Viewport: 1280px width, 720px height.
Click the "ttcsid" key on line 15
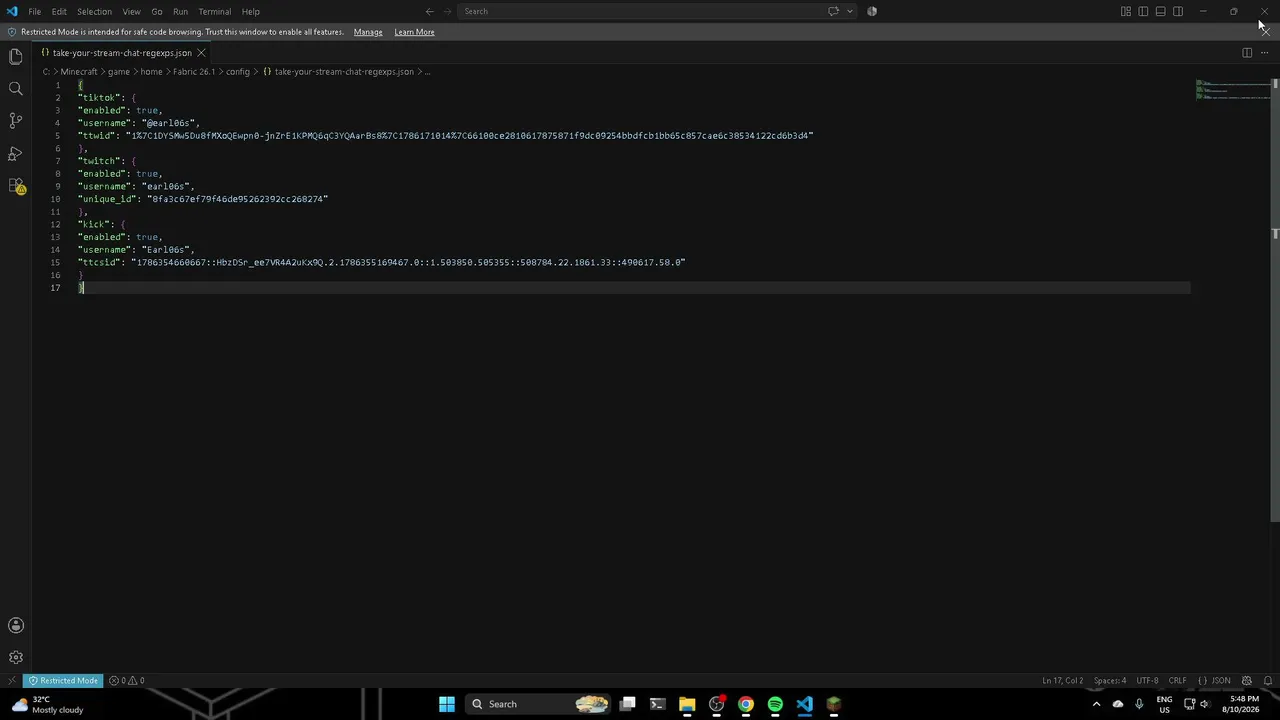click(99, 262)
